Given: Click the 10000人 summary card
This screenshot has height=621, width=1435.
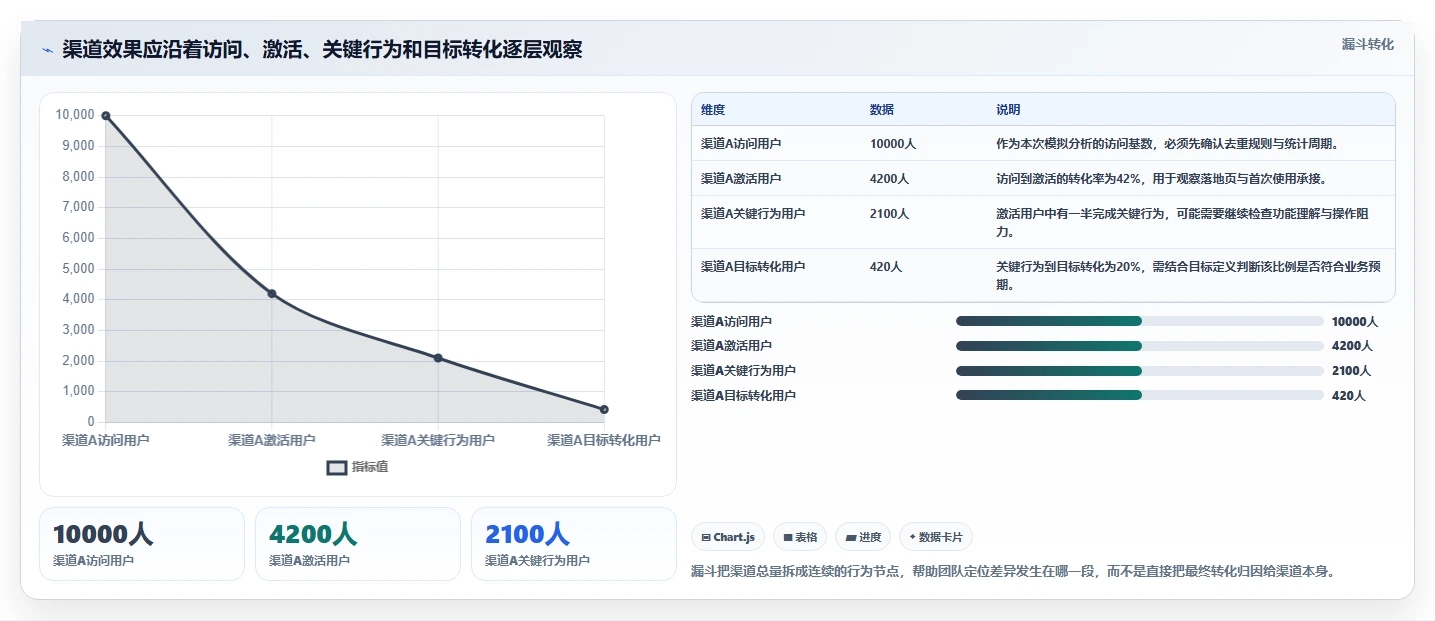Looking at the screenshot, I should click(x=142, y=544).
